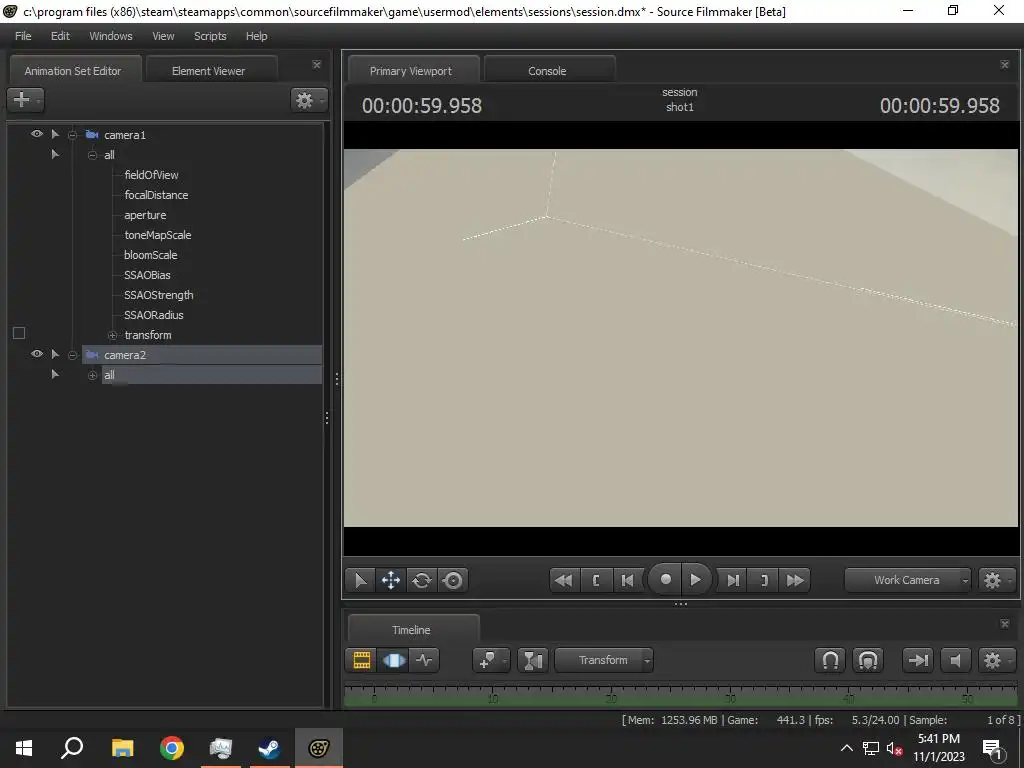Open the Scripts menu

point(210,36)
